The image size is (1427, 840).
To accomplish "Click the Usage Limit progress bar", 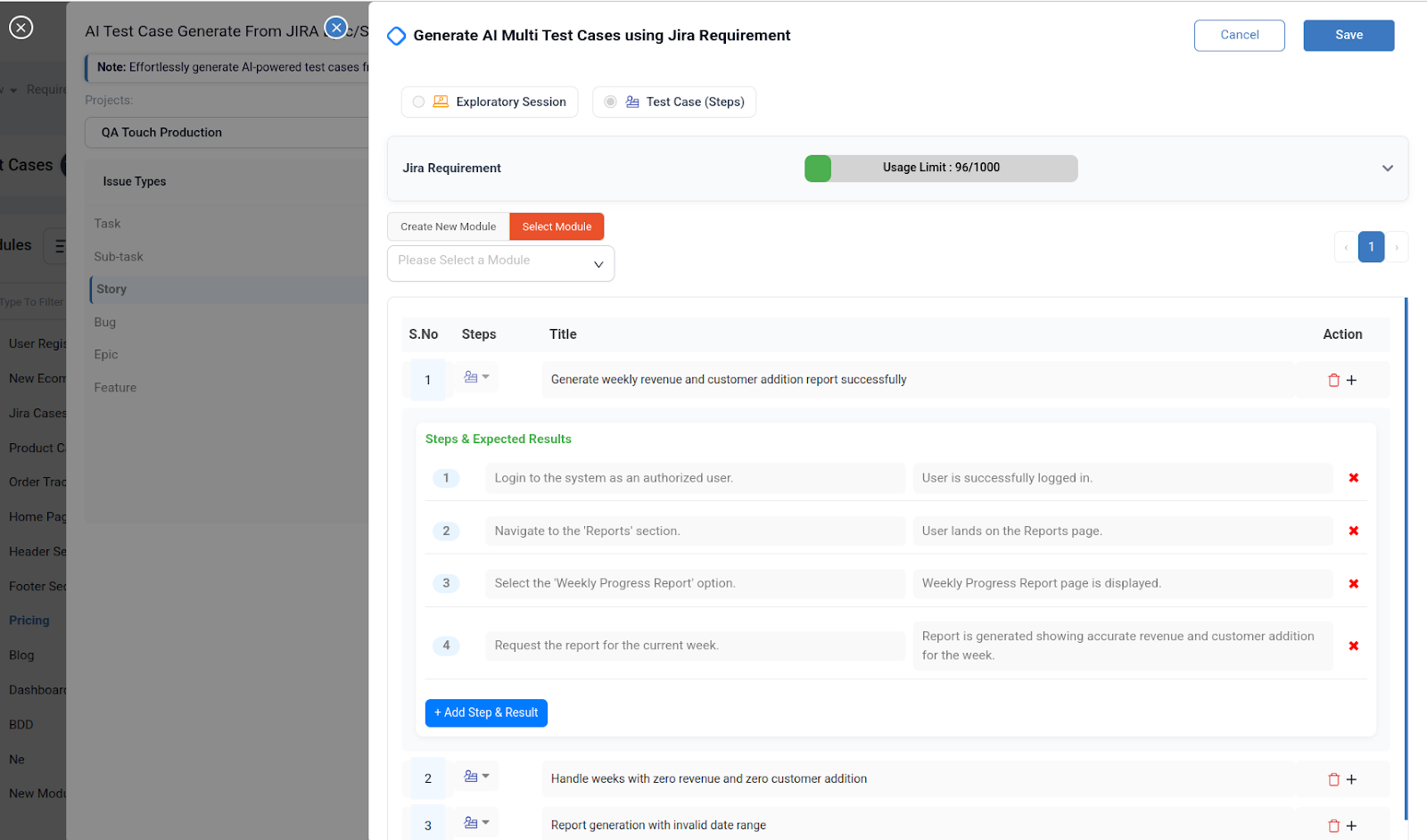I will [941, 168].
